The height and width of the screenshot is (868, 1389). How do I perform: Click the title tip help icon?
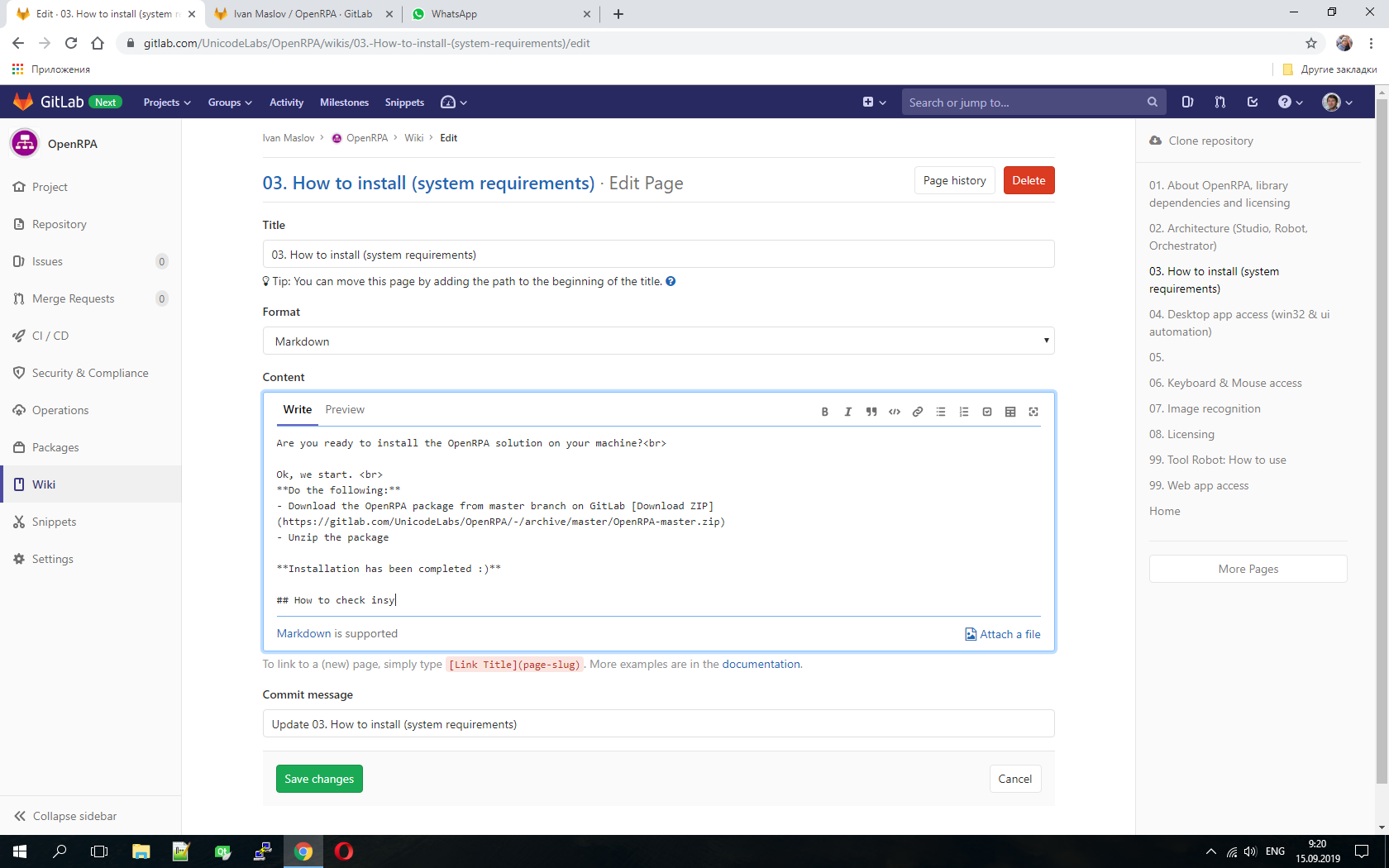tap(671, 281)
